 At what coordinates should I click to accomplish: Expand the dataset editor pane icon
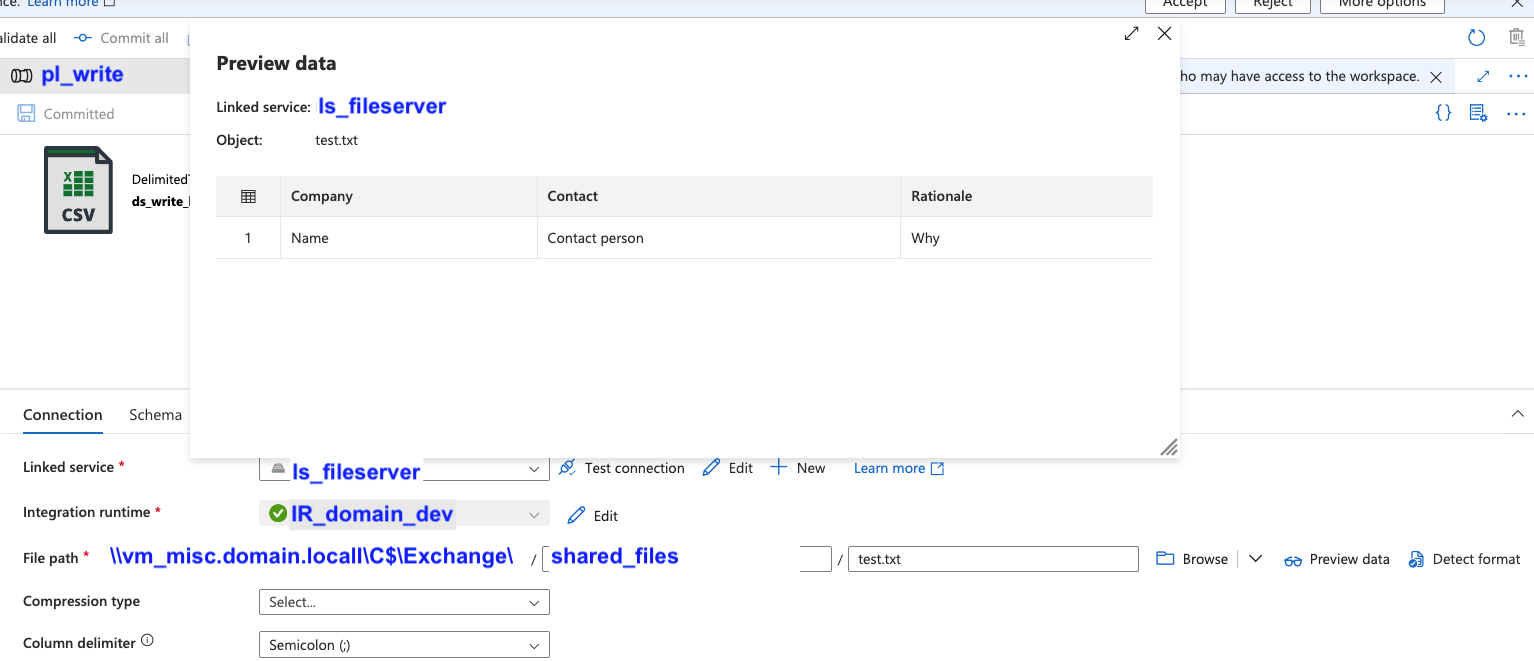pos(1484,77)
